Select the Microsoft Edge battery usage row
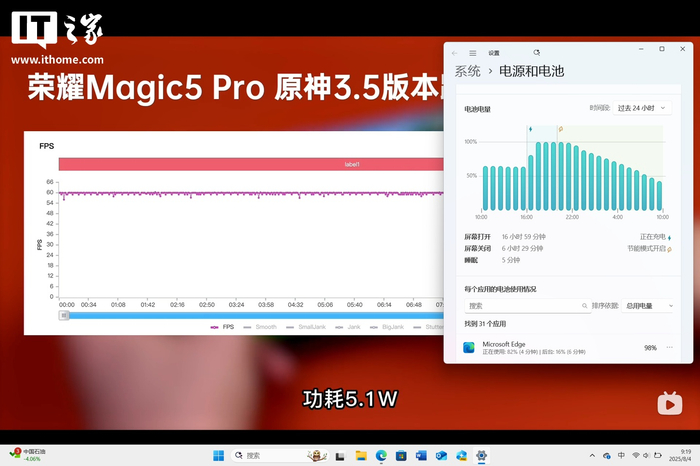The image size is (700, 466). tap(568, 348)
